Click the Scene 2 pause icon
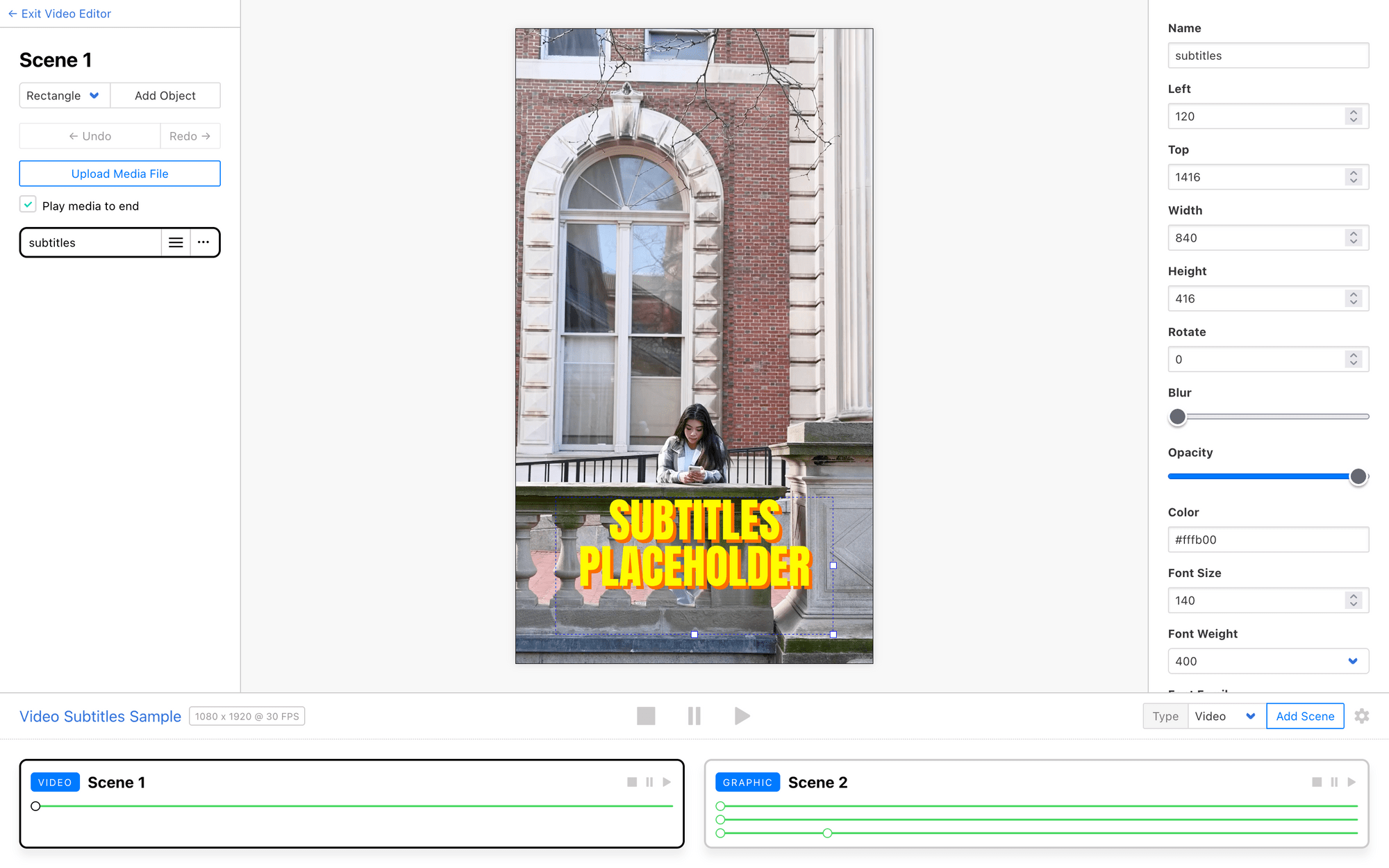1389x868 pixels. coord(1334,782)
